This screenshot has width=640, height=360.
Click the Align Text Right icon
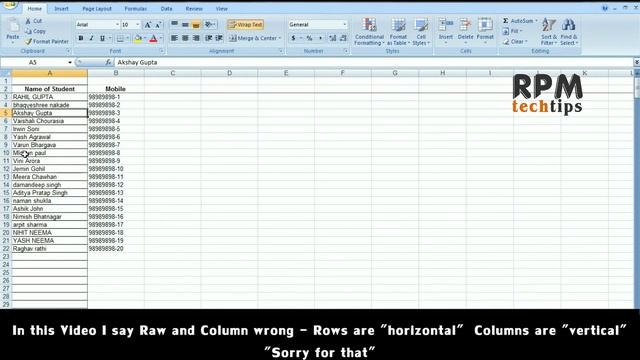[x=196, y=38]
